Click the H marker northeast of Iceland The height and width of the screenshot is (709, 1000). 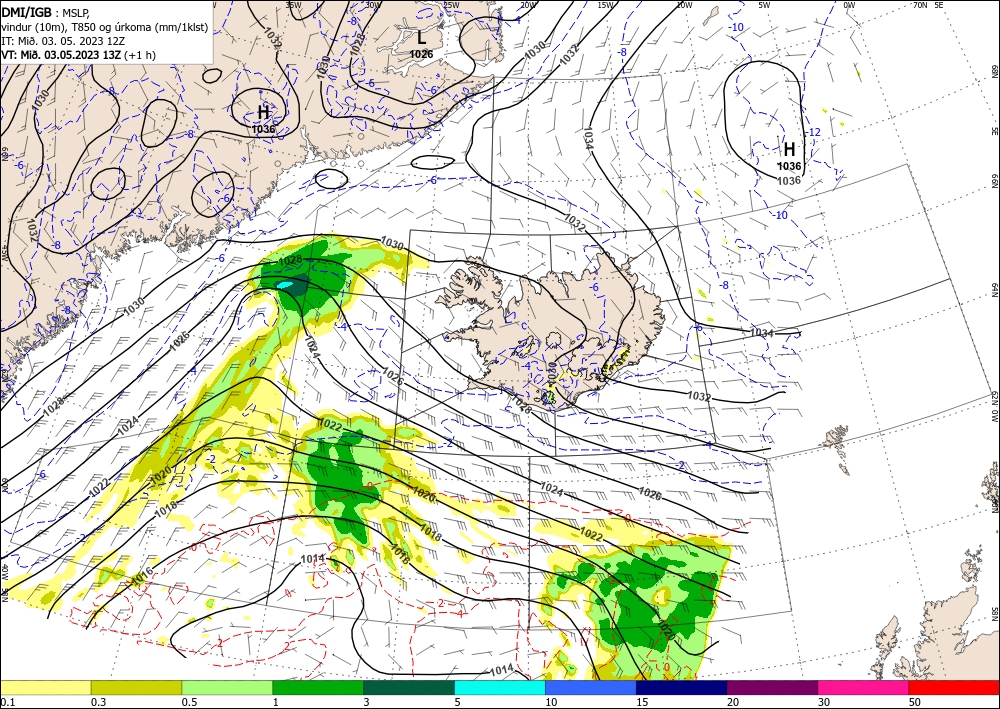tap(790, 150)
